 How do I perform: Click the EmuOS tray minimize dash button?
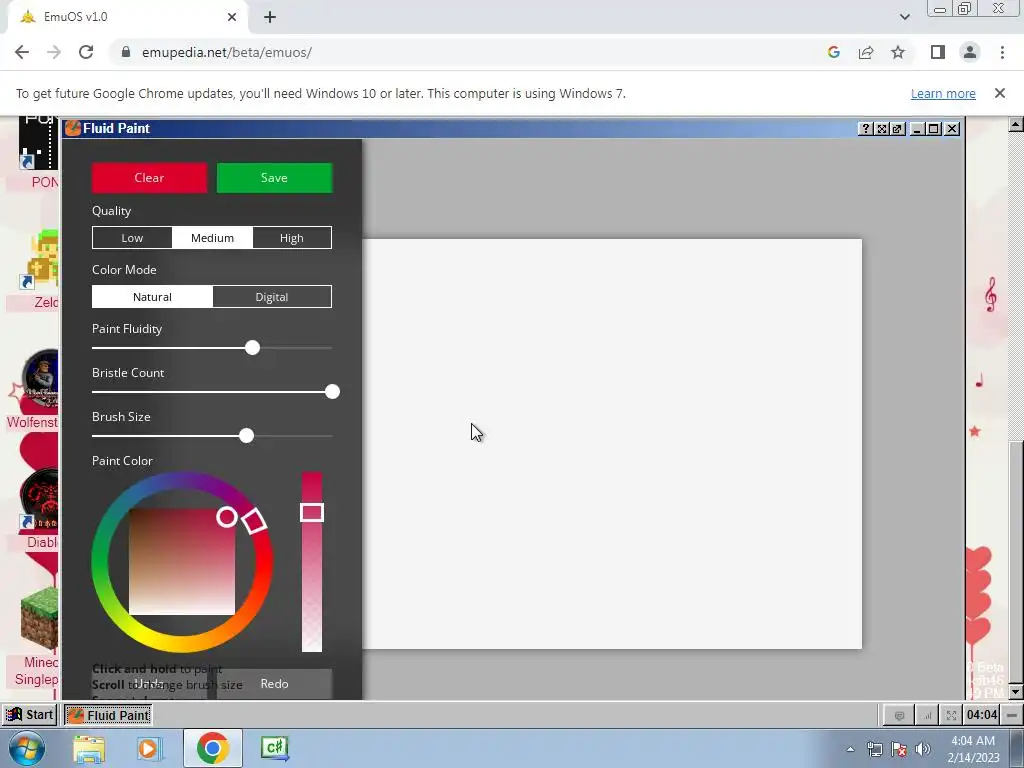[x=1012, y=715]
